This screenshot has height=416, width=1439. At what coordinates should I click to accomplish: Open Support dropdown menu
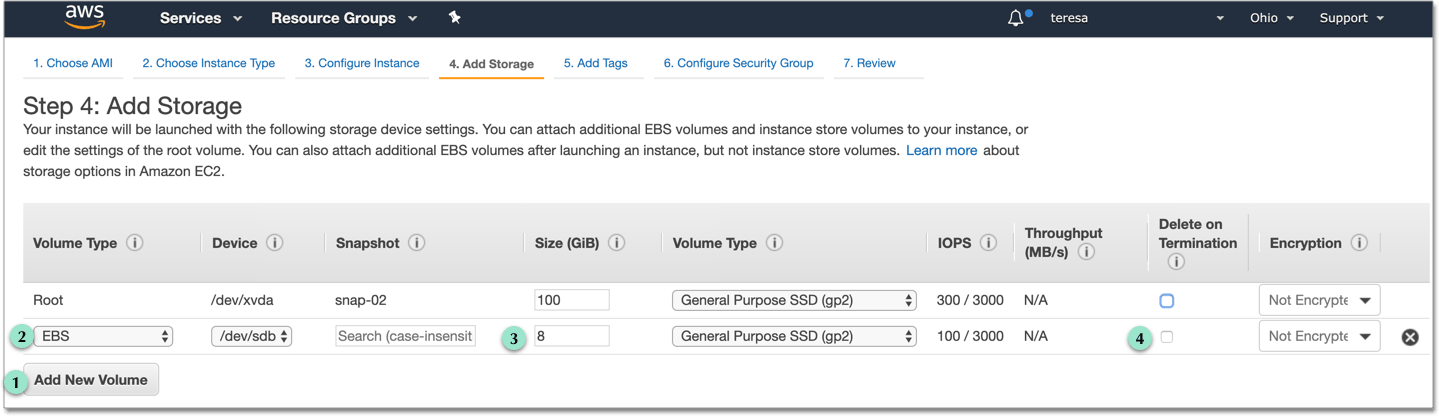click(x=1352, y=18)
